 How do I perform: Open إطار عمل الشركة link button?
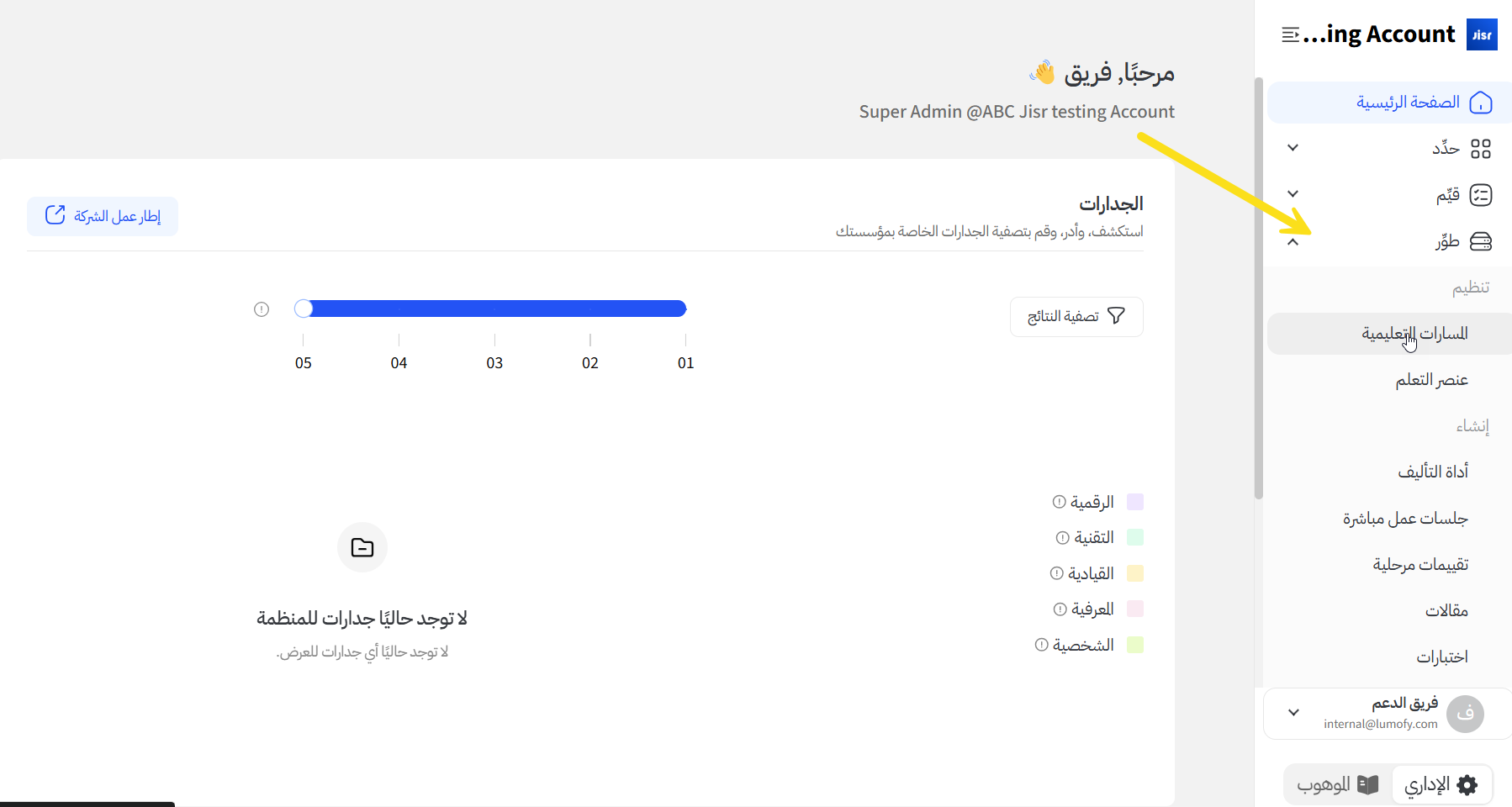[x=103, y=216]
